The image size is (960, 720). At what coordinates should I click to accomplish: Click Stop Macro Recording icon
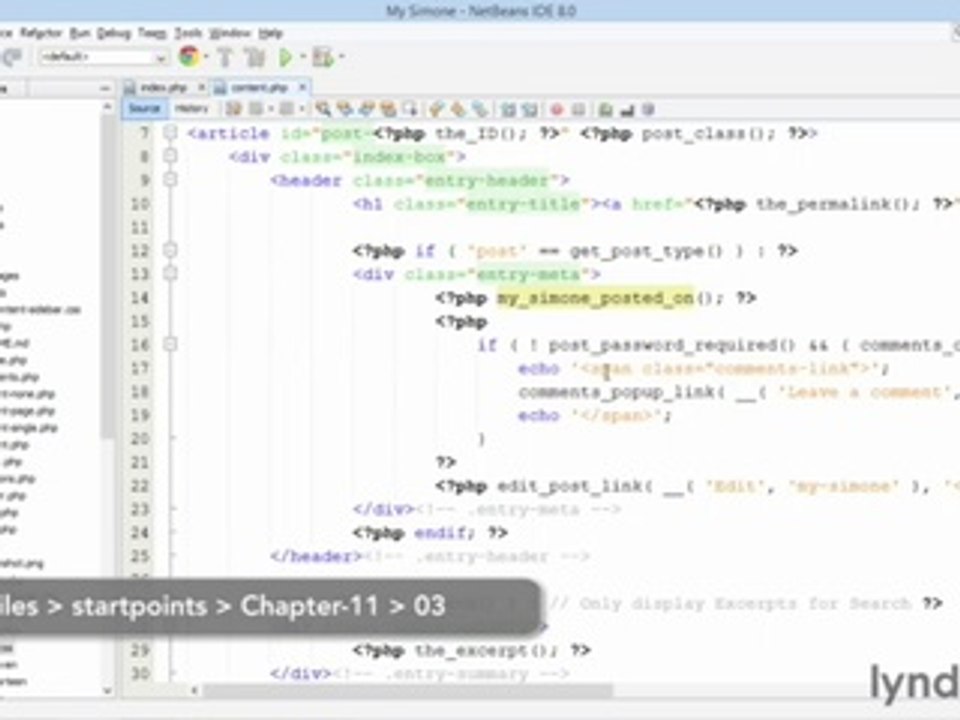[578, 110]
